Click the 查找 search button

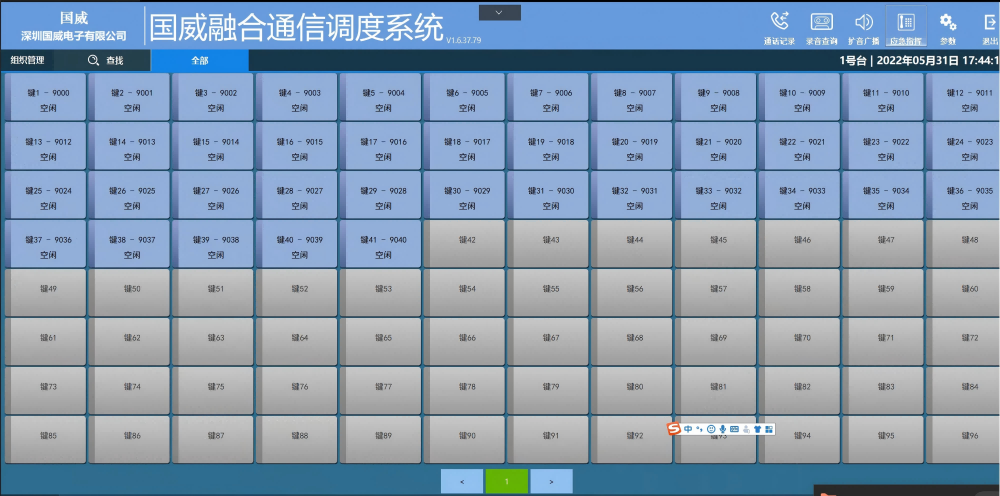click(105, 61)
